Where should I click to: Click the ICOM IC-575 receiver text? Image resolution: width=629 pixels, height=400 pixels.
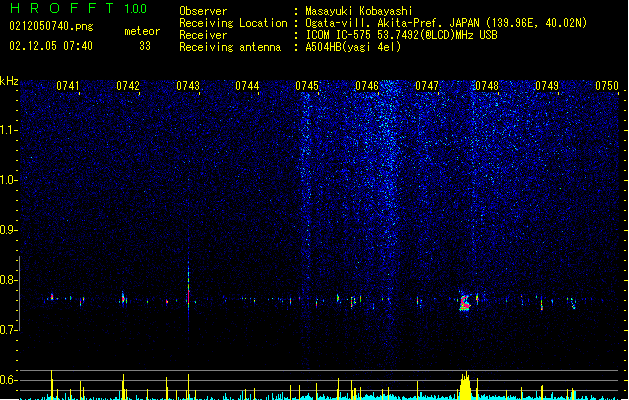tap(402, 35)
